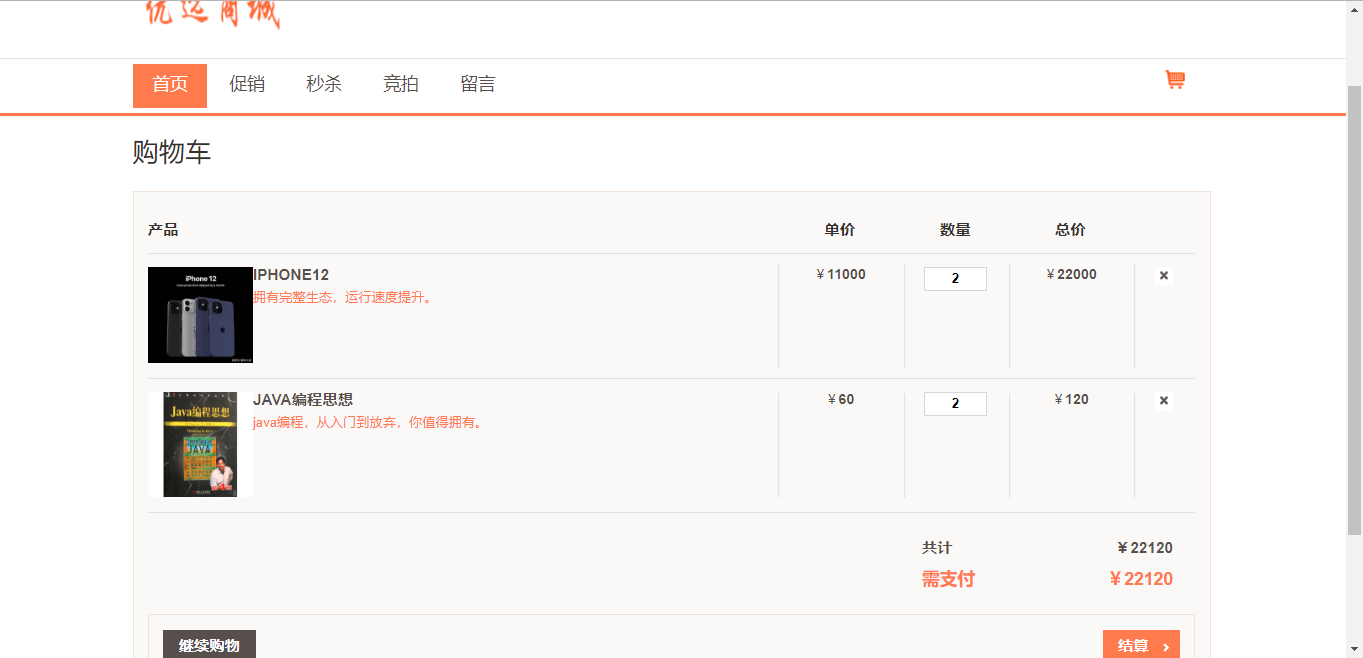This screenshot has width=1363, height=658.
Task: Remove IPHONE12 from cart with X
Action: click(1164, 275)
